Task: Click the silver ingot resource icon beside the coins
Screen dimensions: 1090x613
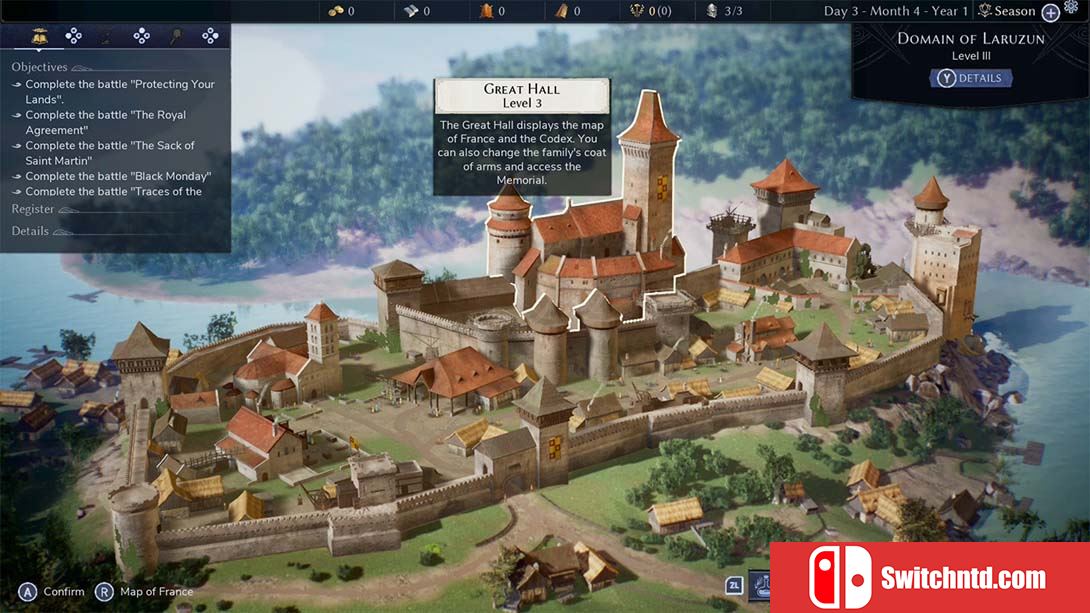Action: [x=412, y=11]
